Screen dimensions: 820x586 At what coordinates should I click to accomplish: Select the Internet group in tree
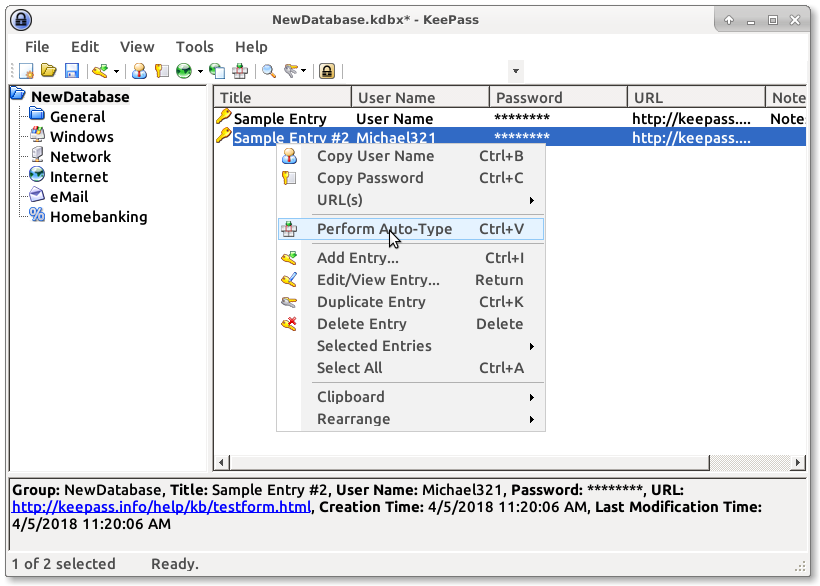coord(79,177)
